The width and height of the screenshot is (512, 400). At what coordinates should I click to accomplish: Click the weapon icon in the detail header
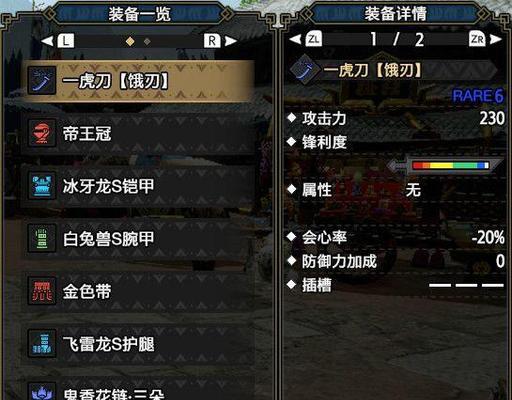(303, 70)
